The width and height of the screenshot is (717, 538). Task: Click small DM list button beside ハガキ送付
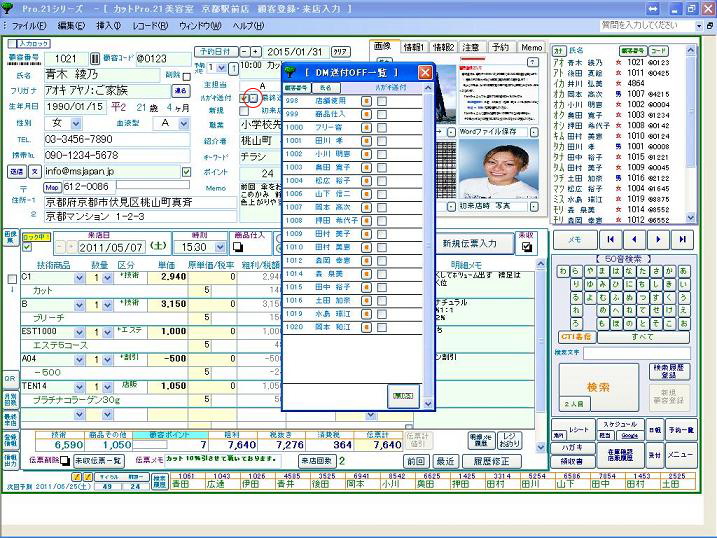(x=254, y=98)
